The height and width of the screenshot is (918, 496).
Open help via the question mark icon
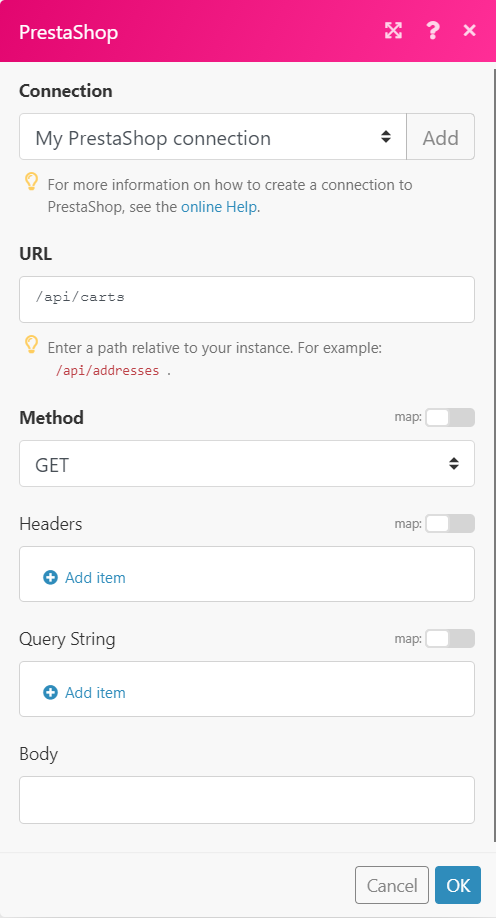coord(432,31)
